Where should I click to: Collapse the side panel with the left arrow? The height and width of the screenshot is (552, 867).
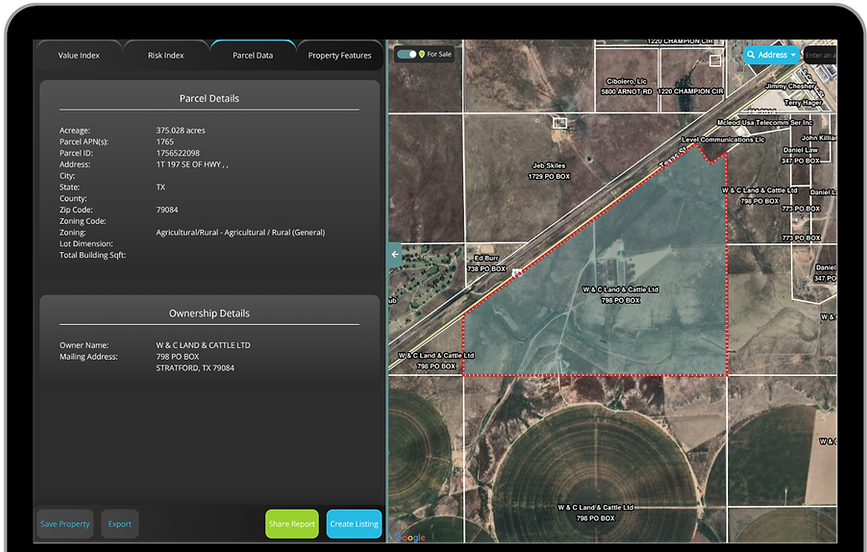point(395,254)
